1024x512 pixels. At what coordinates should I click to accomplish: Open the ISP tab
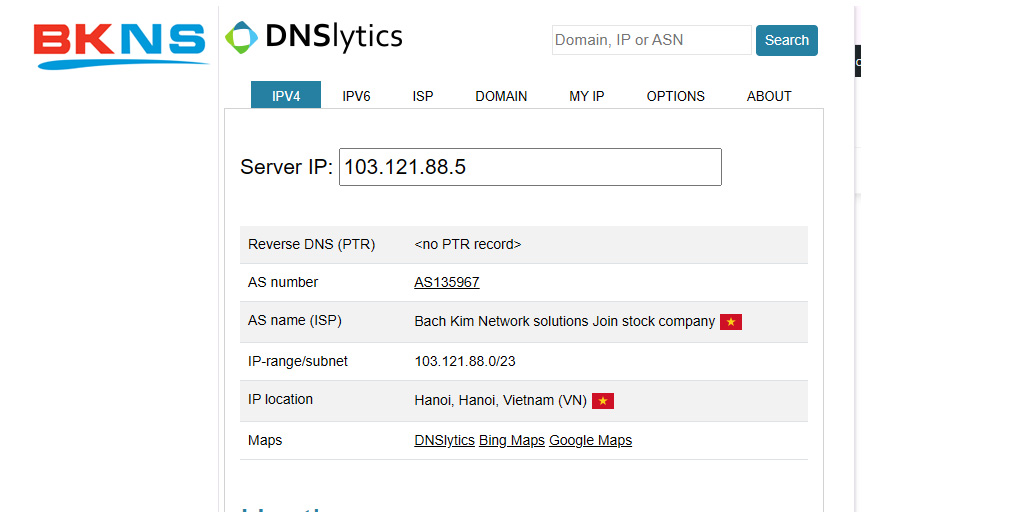click(423, 96)
